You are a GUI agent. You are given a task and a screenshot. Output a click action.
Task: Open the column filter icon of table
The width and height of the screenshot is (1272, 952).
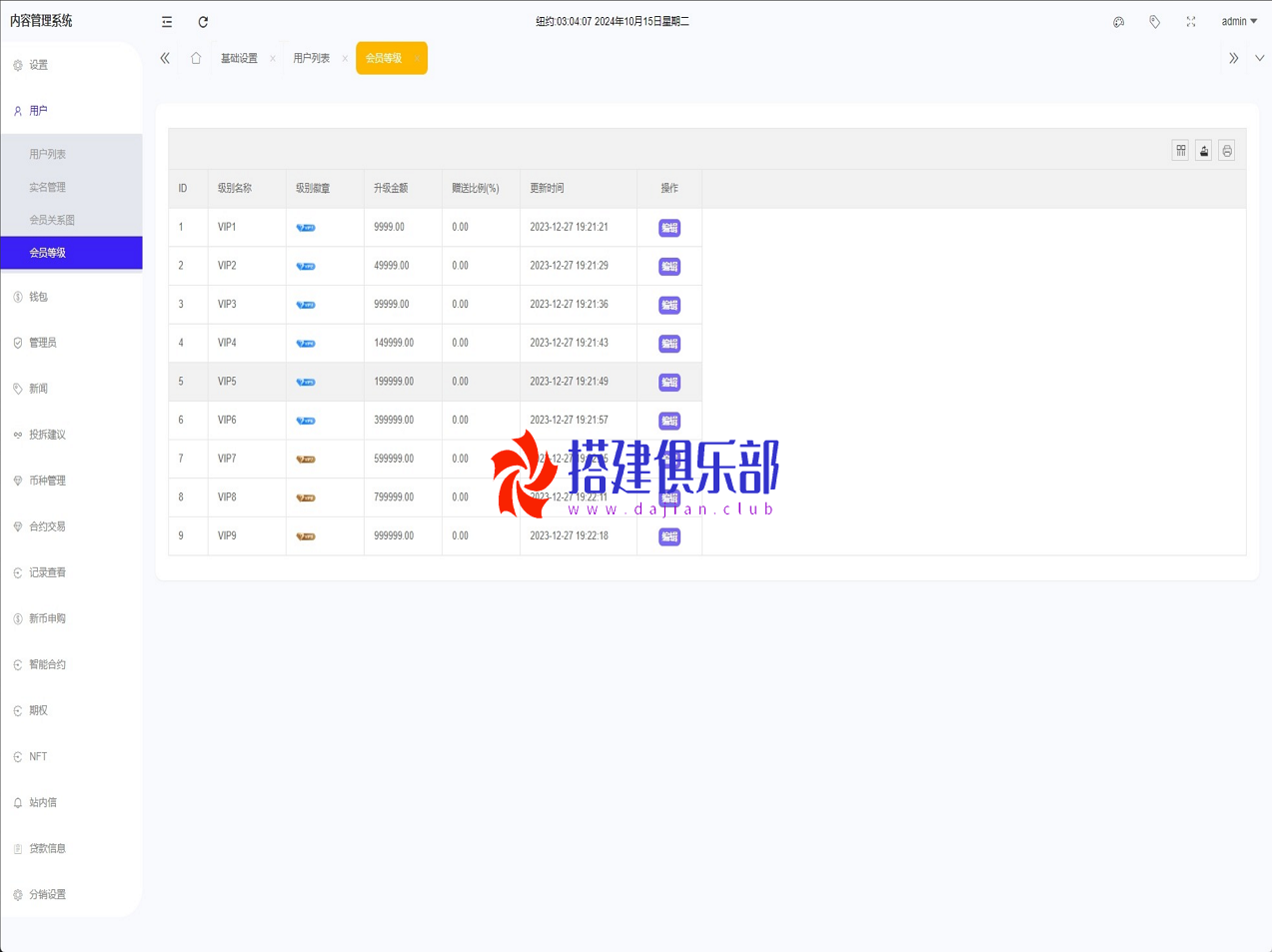pyautogui.click(x=1181, y=150)
